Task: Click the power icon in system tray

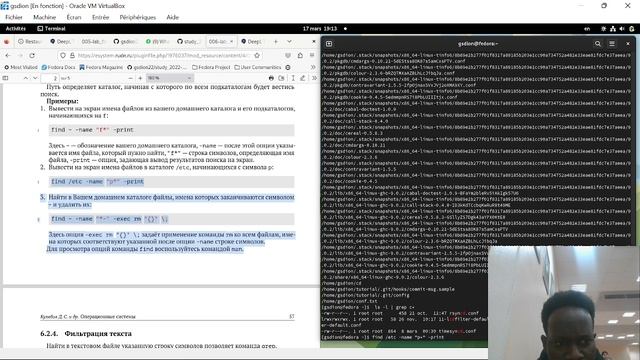Action: pyautogui.click(x=631, y=29)
